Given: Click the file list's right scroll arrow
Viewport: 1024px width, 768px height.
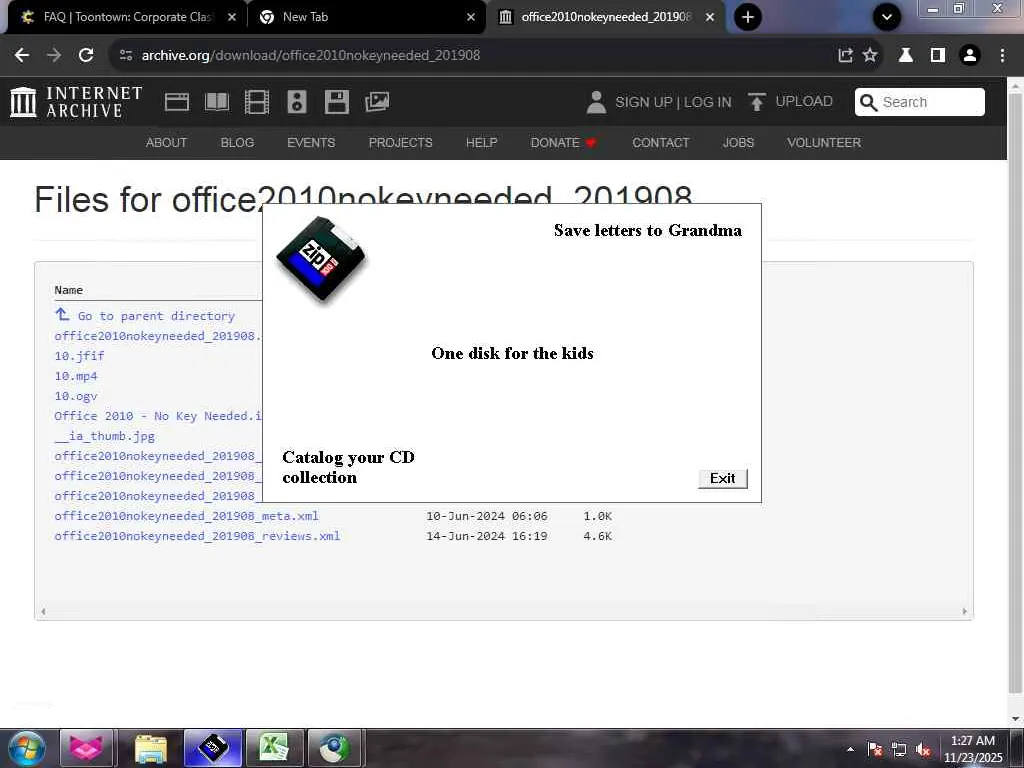Looking at the screenshot, I should click(964, 611).
